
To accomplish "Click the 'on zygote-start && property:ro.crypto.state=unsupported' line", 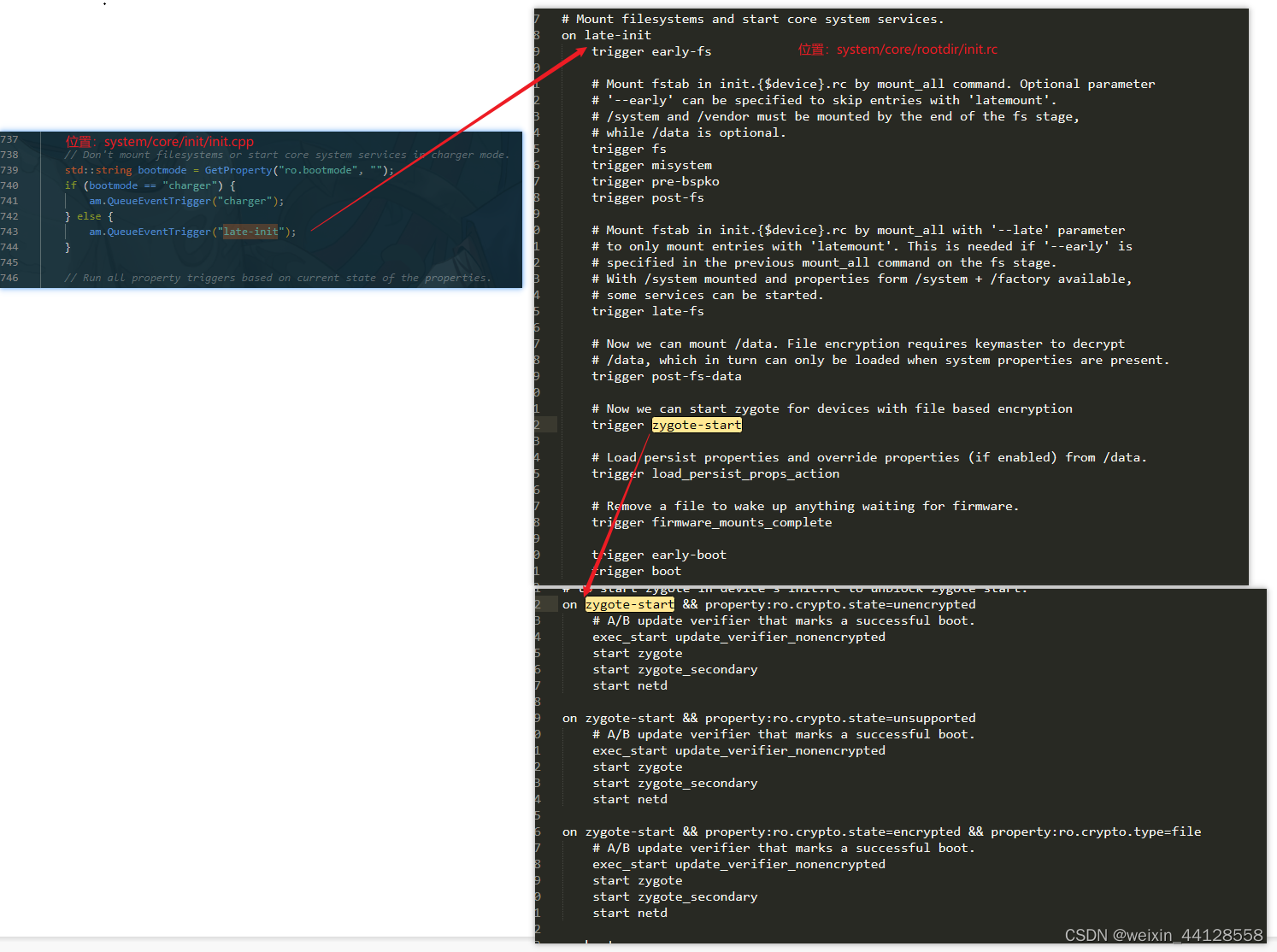I will point(769,718).
